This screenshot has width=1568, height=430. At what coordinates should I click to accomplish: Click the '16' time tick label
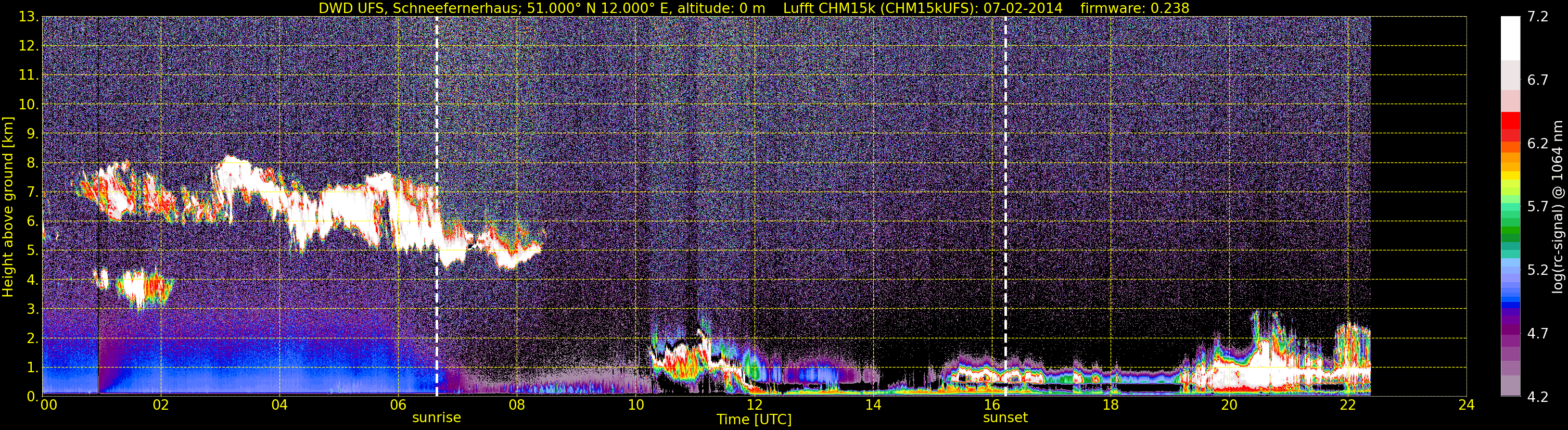click(x=991, y=406)
